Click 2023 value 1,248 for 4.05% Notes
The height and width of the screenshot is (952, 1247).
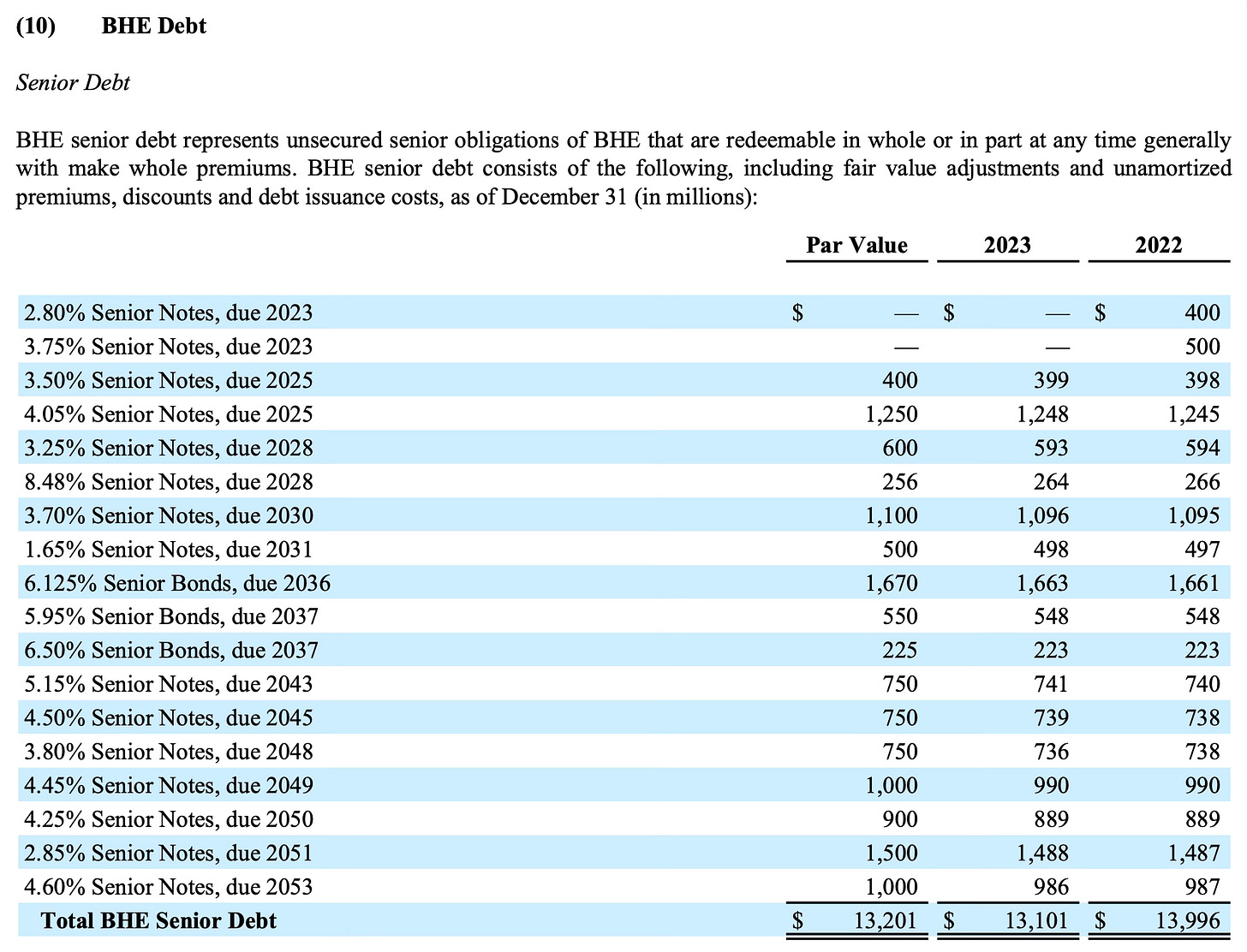(1043, 414)
